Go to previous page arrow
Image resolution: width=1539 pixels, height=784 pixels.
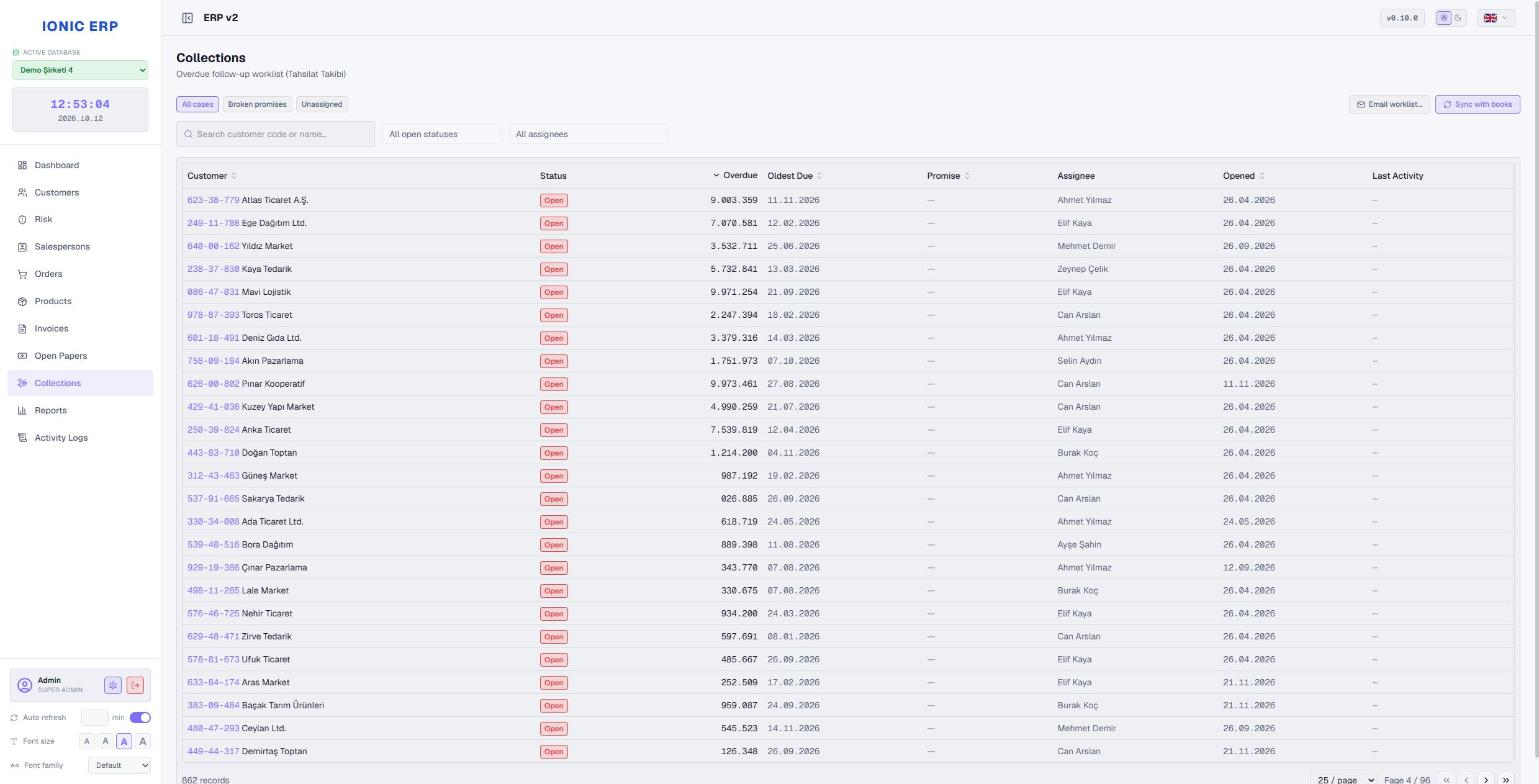(1466, 780)
